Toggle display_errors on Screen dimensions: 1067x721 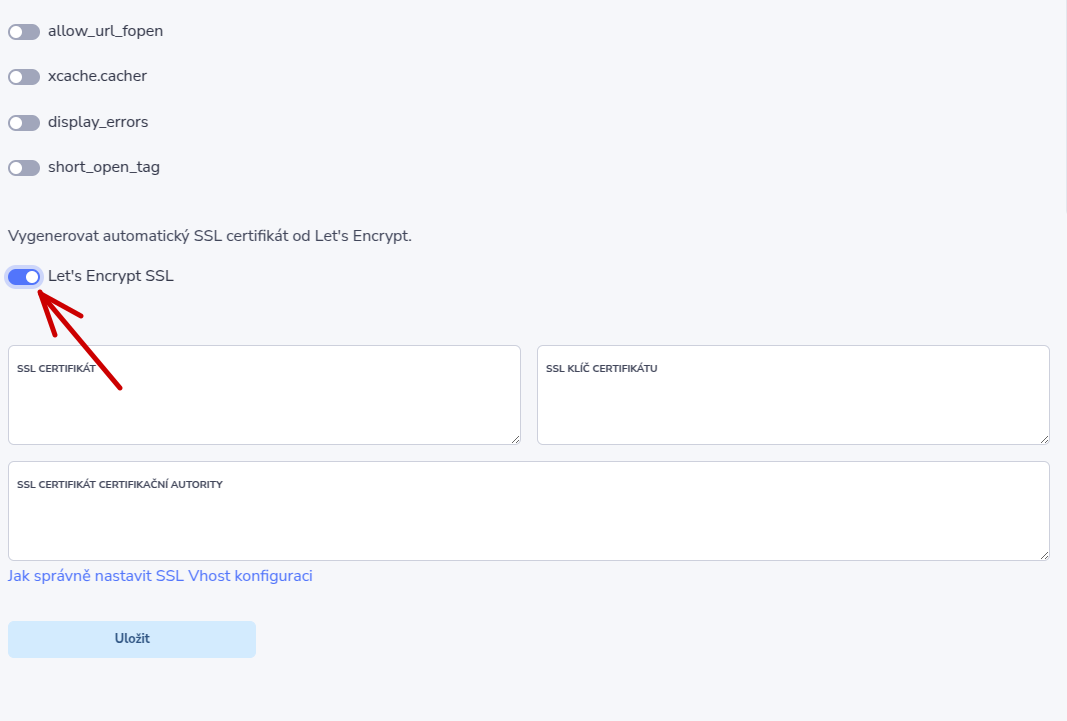click(24, 123)
